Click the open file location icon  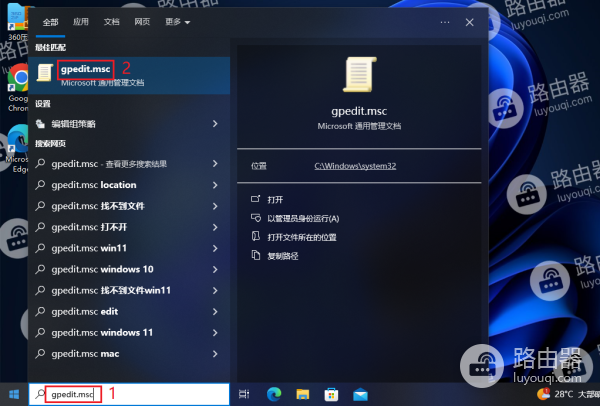(256, 236)
